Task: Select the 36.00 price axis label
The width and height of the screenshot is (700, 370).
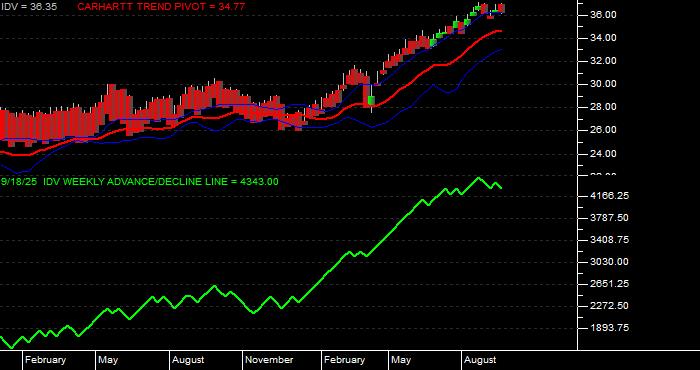Action: 603,15
